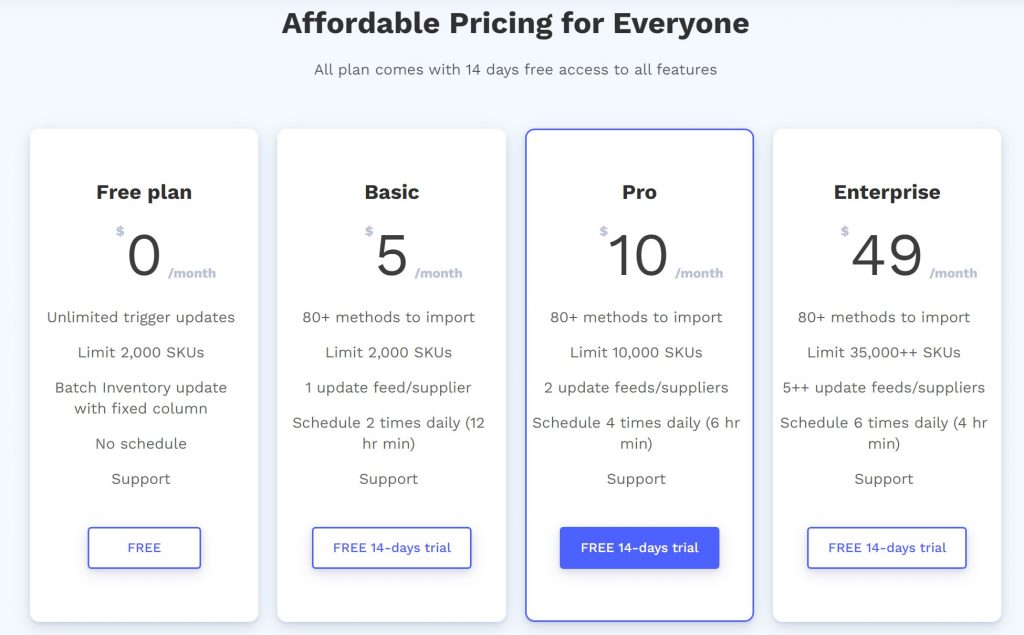Click "1 update feed/supplier" in Basic plan
This screenshot has height=635, width=1024.
(x=388, y=387)
